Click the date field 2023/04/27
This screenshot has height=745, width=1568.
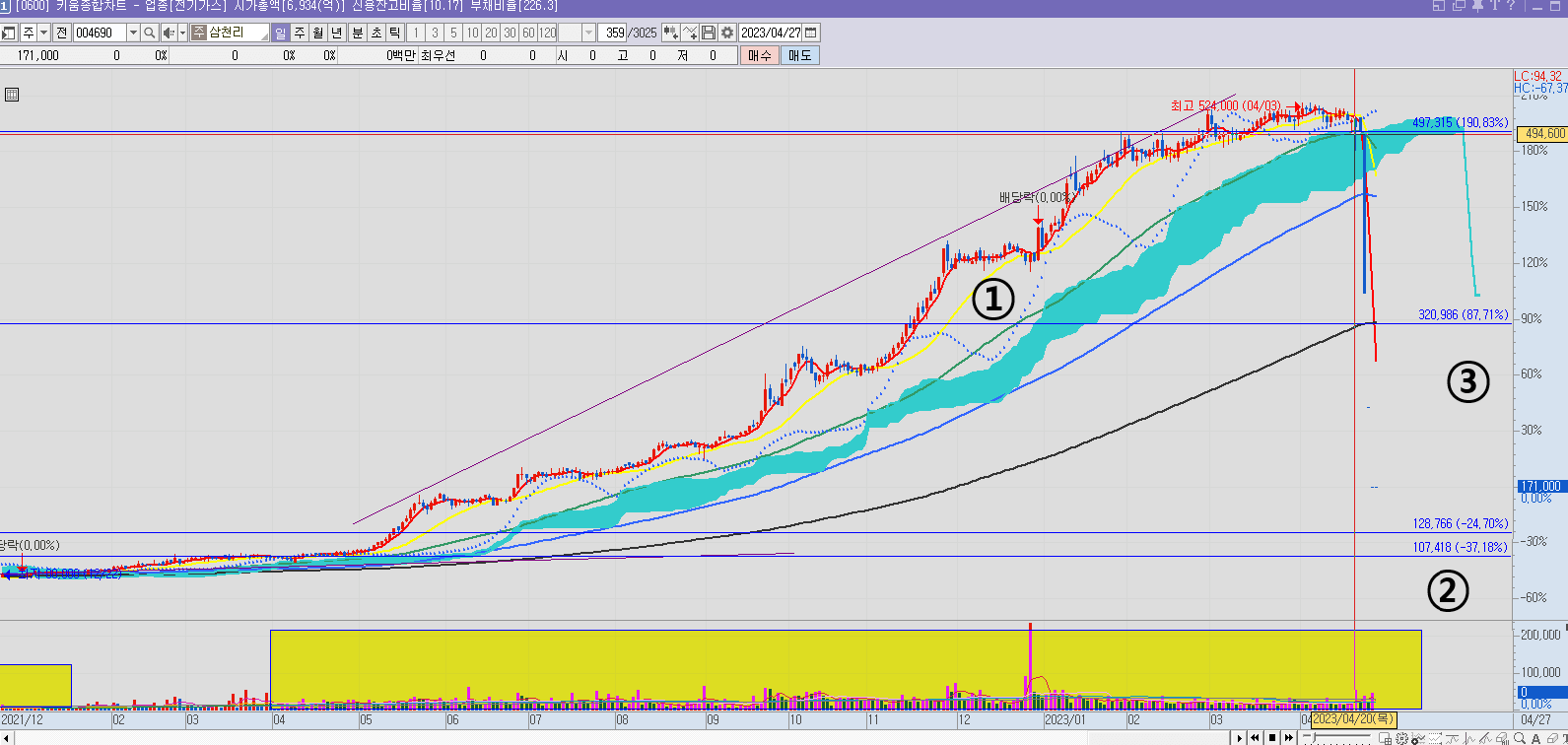771,33
